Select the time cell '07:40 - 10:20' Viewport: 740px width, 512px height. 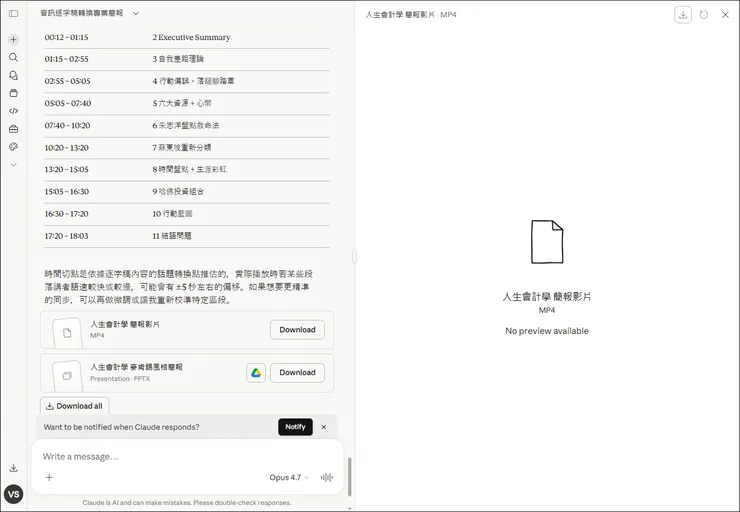coord(67,126)
